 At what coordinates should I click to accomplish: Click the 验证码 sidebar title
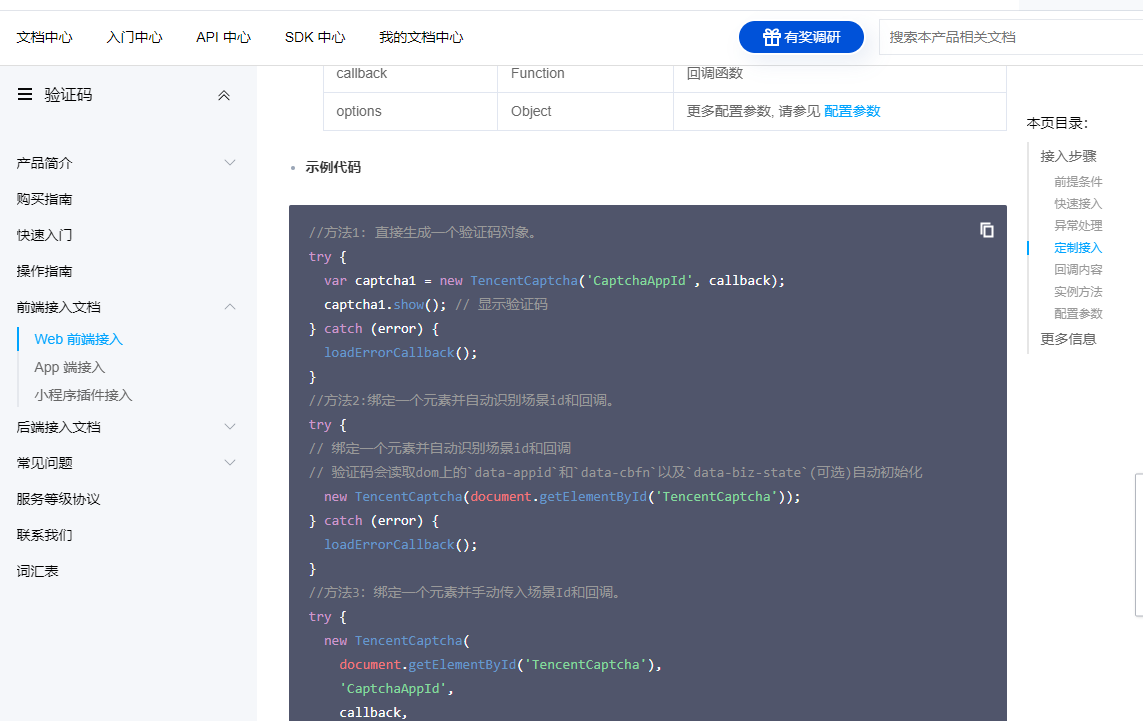click(x=69, y=95)
